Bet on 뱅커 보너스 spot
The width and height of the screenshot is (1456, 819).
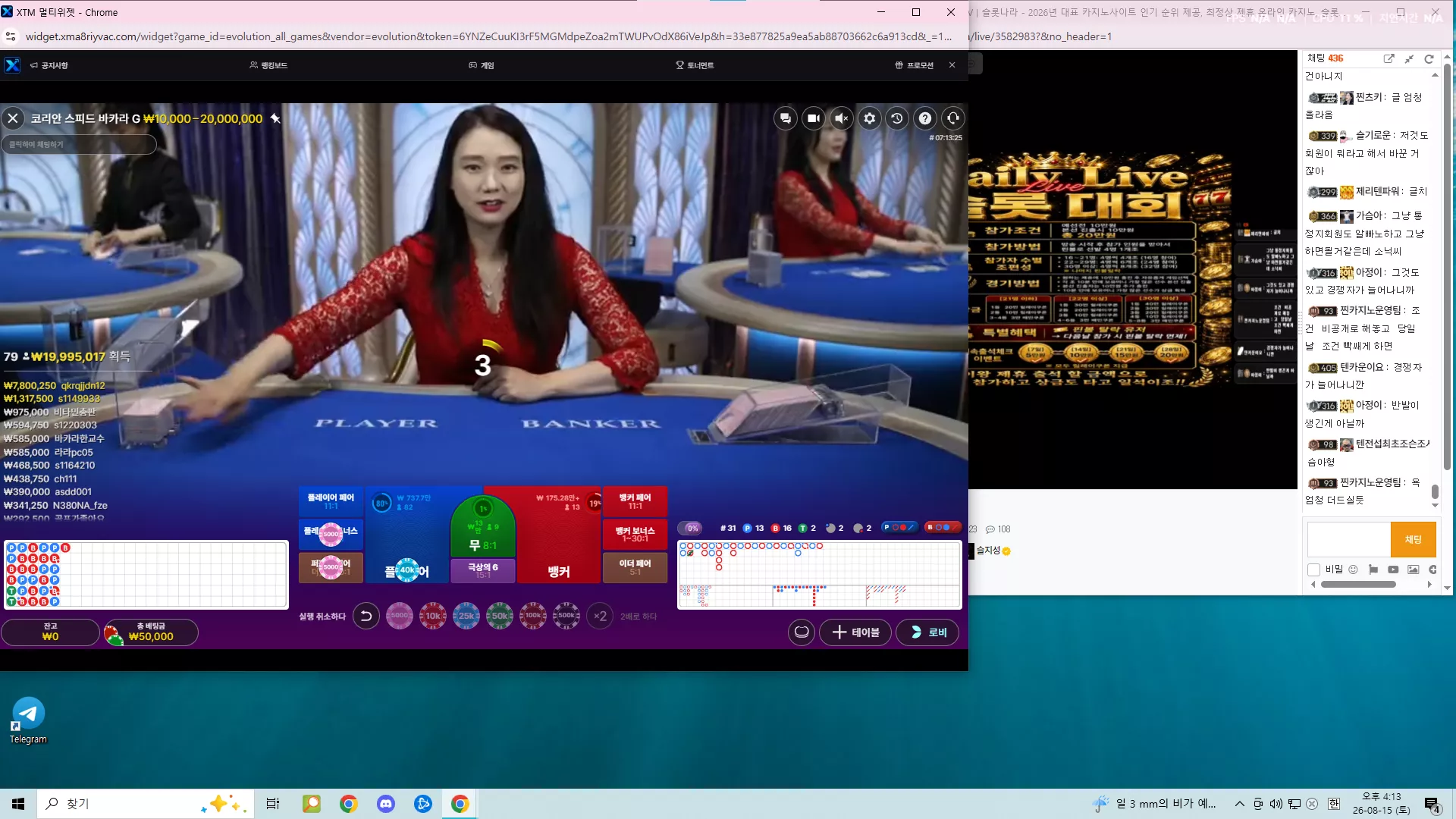(635, 534)
